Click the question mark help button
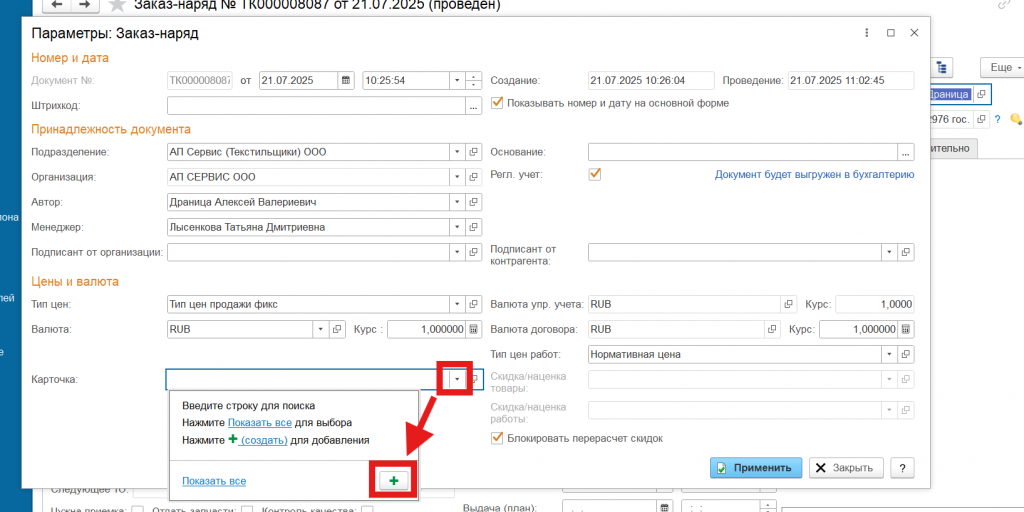The height and width of the screenshot is (512, 1024). [x=903, y=468]
